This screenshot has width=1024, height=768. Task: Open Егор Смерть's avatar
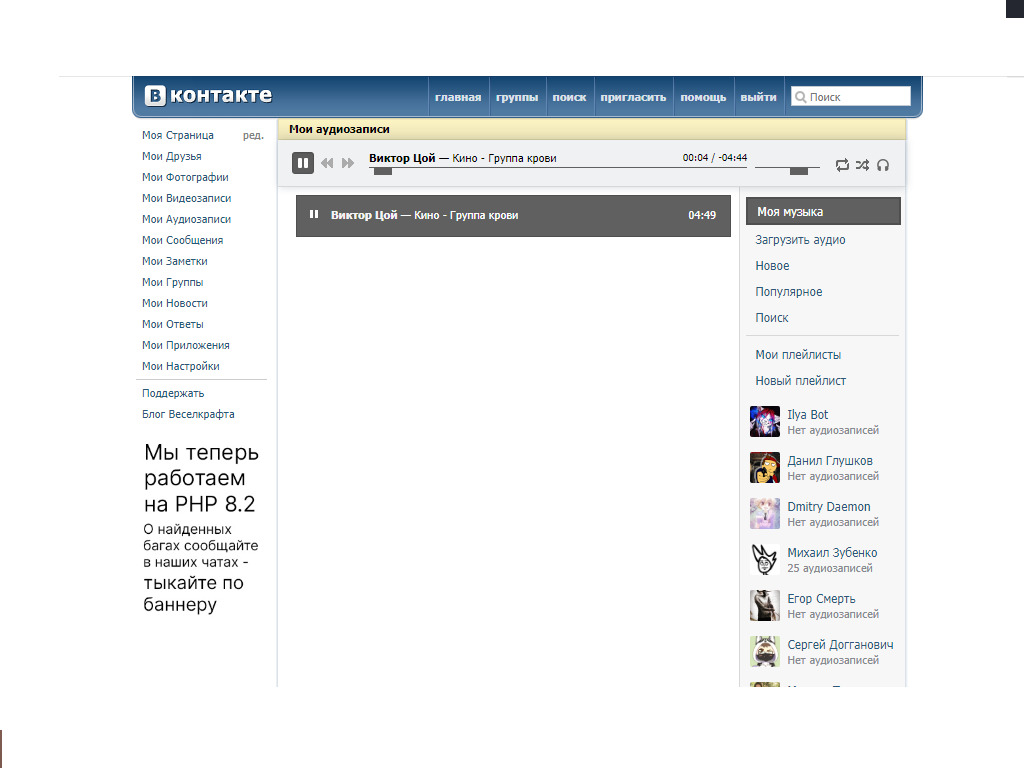tap(765, 605)
